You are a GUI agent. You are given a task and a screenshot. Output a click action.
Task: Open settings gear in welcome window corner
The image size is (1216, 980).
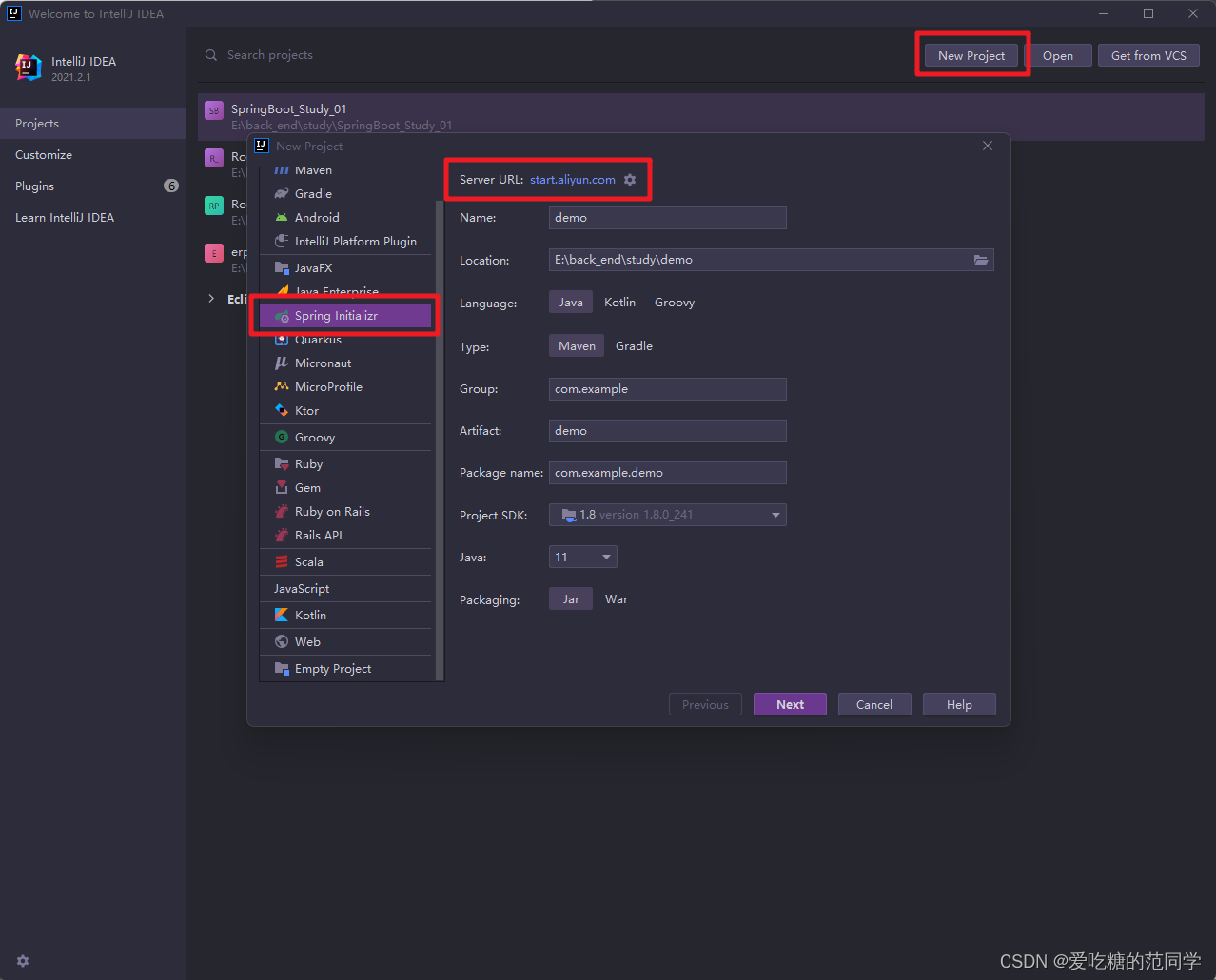tap(23, 961)
